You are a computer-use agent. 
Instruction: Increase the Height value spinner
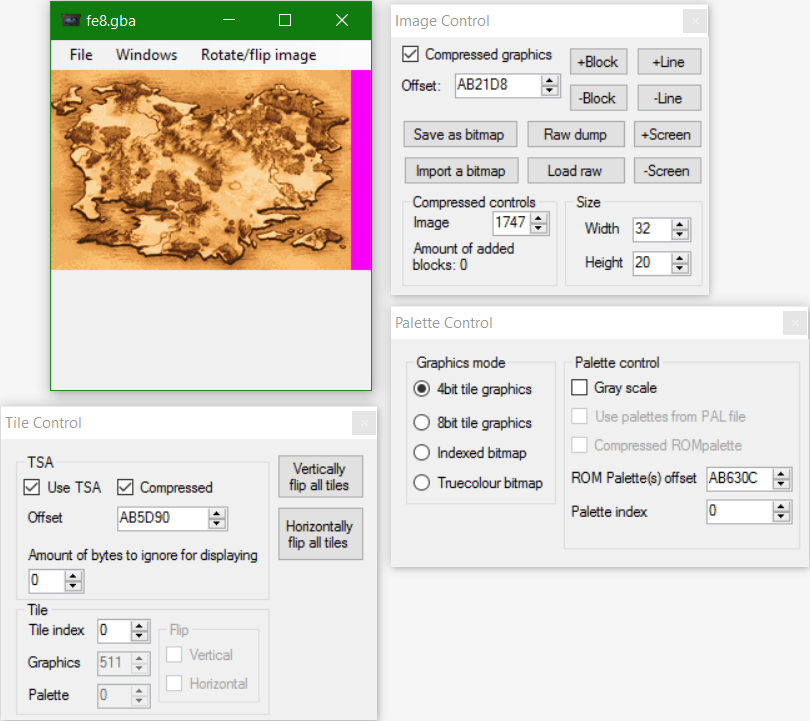point(681,257)
